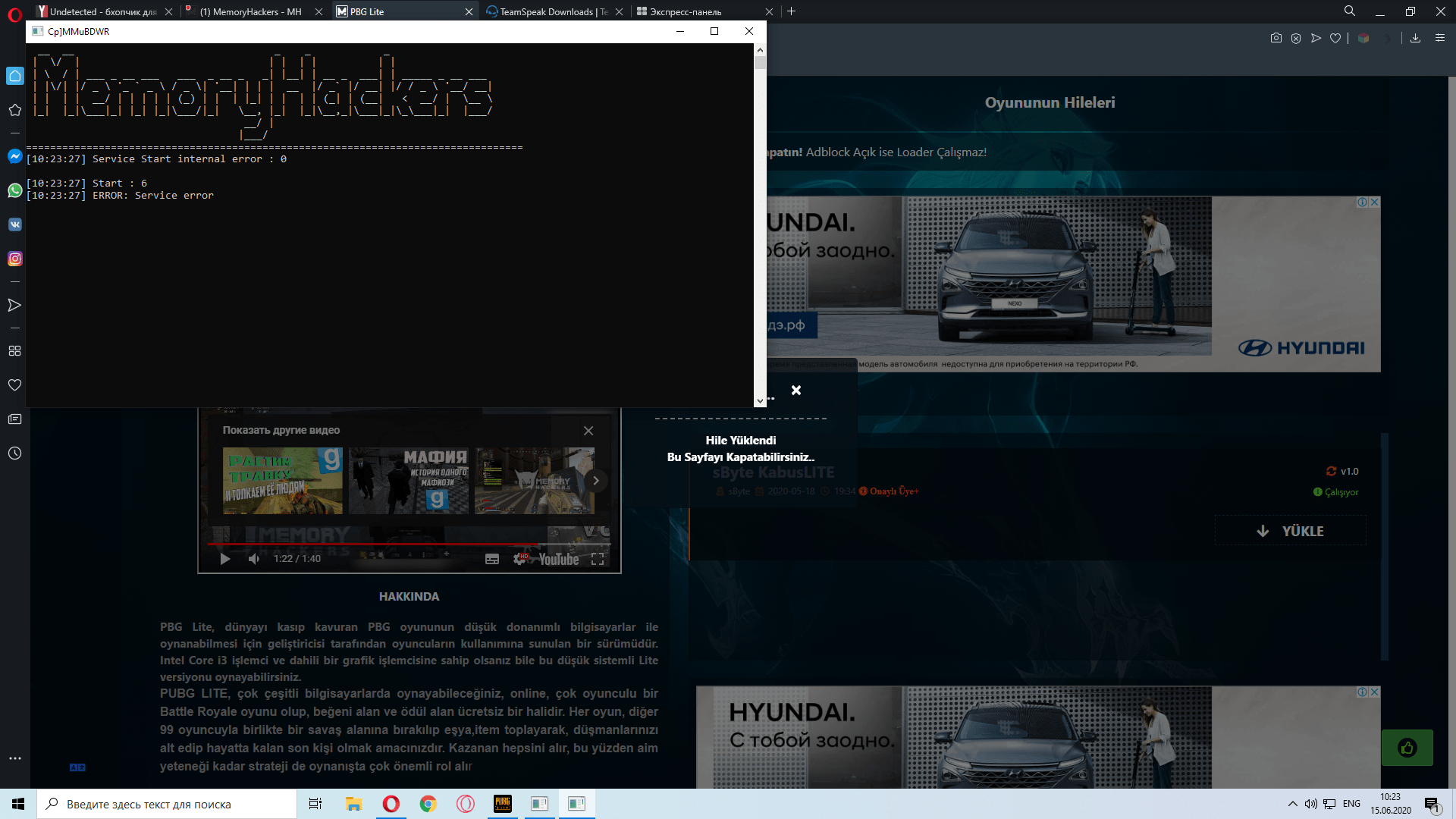Open Google Chrome from the taskbar
The height and width of the screenshot is (819, 1456).
(428, 804)
